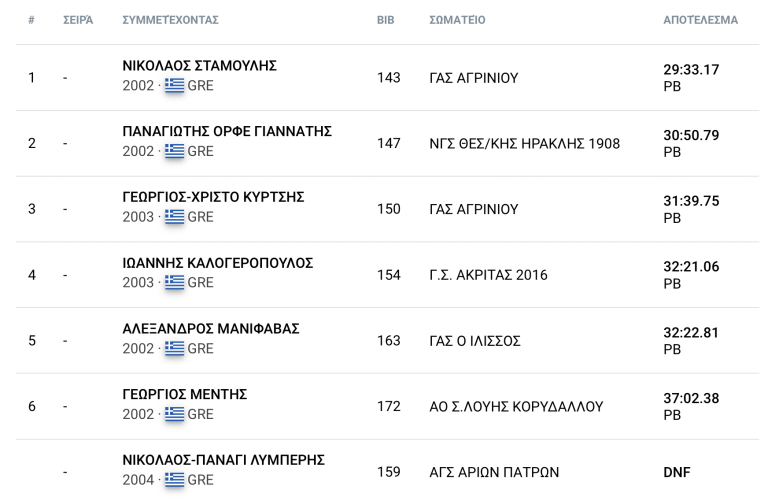
Task: Open Ιωάννης Καλογερόπουλος profile
Action: click(x=217, y=263)
